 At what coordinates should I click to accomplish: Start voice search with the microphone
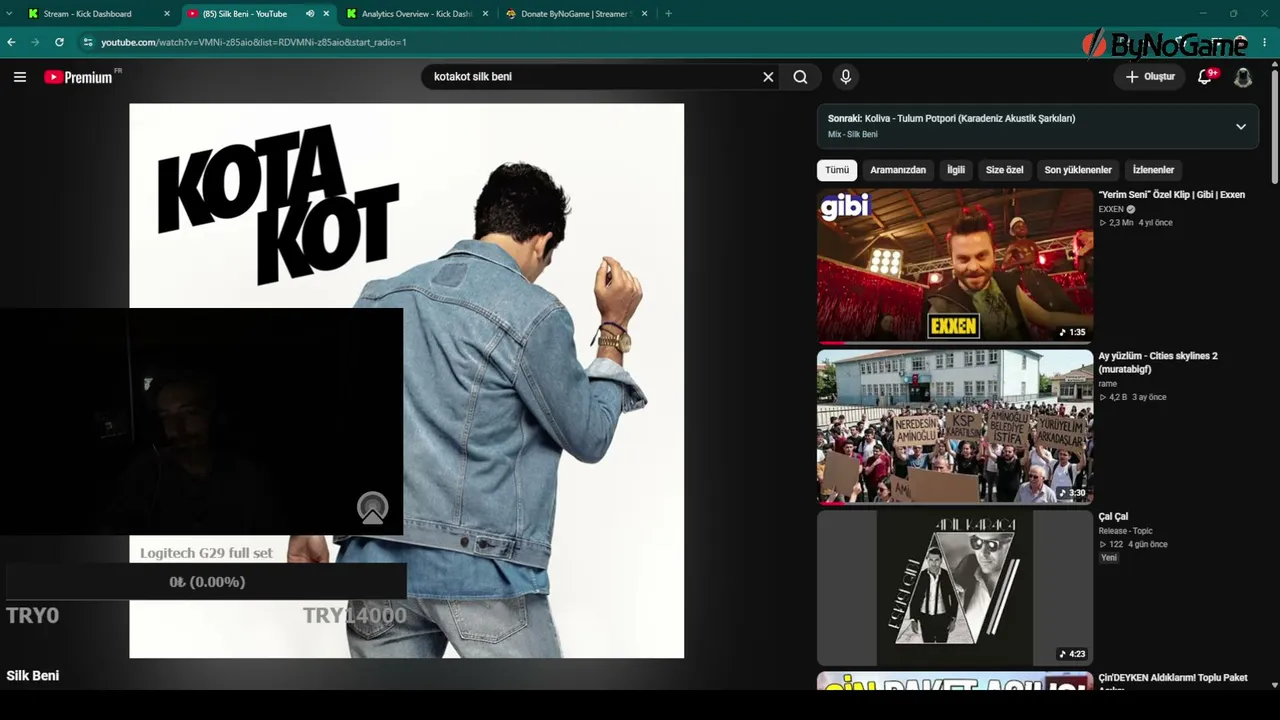pyautogui.click(x=846, y=77)
